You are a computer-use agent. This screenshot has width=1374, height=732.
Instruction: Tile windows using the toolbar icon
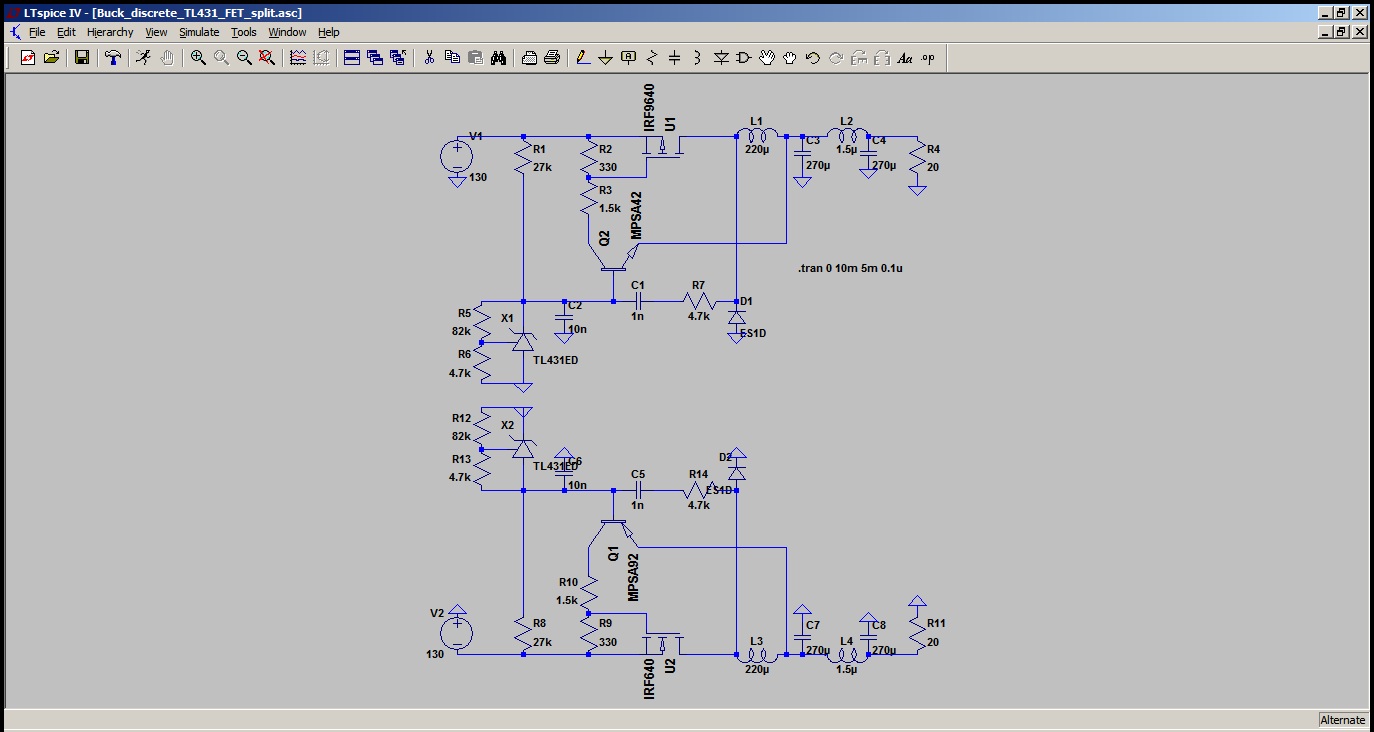pos(352,58)
